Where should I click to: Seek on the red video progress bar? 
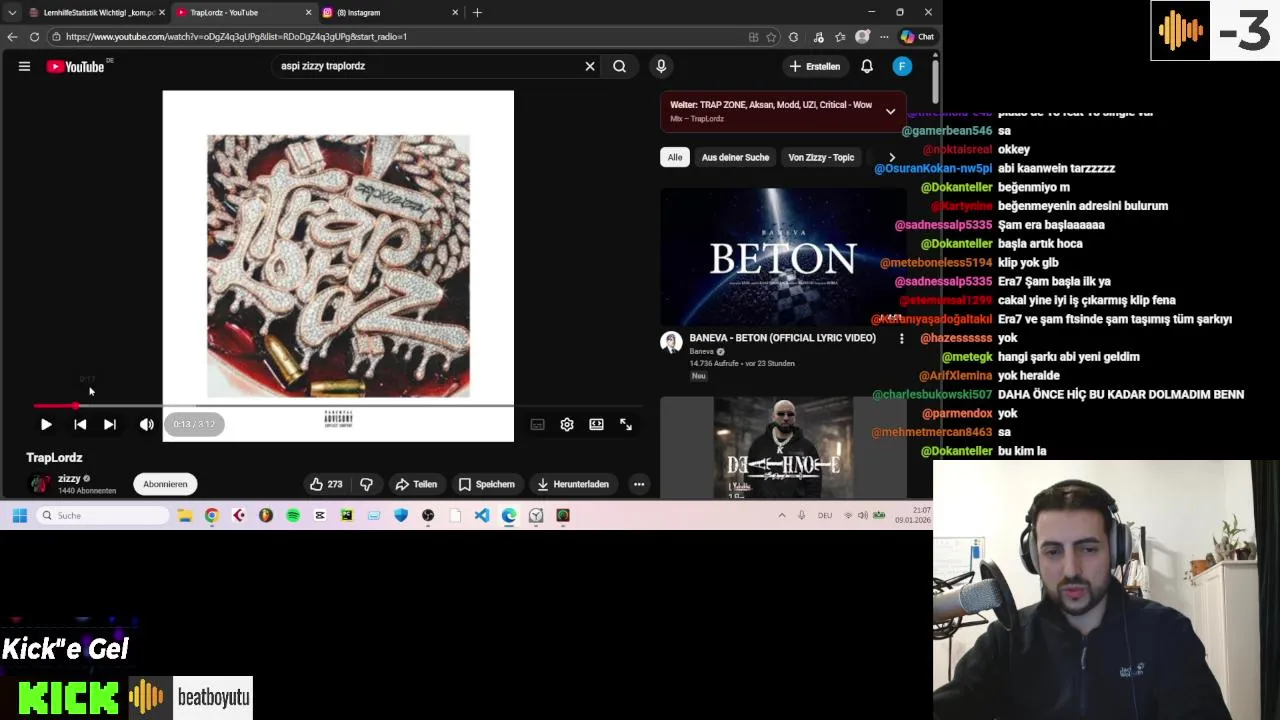point(338,406)
